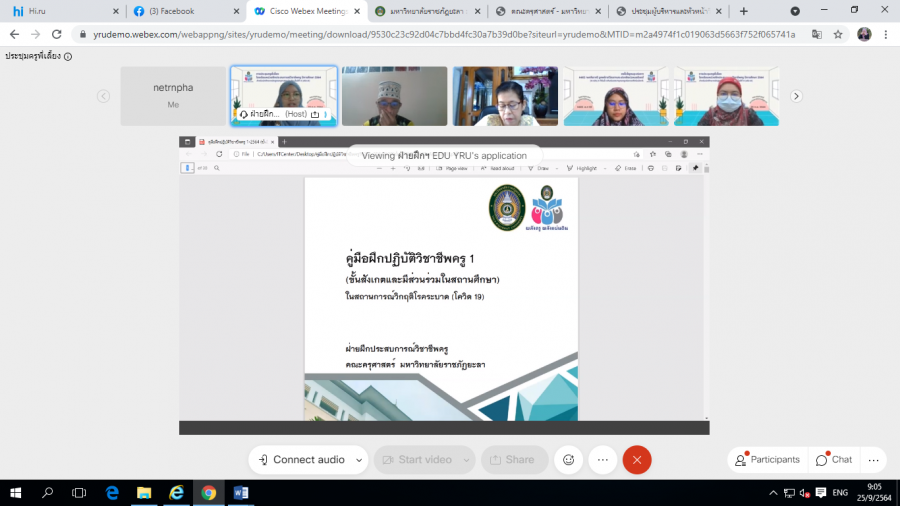
Task: Select the host's video thumbnail
Action: click(x=283, y=96)
